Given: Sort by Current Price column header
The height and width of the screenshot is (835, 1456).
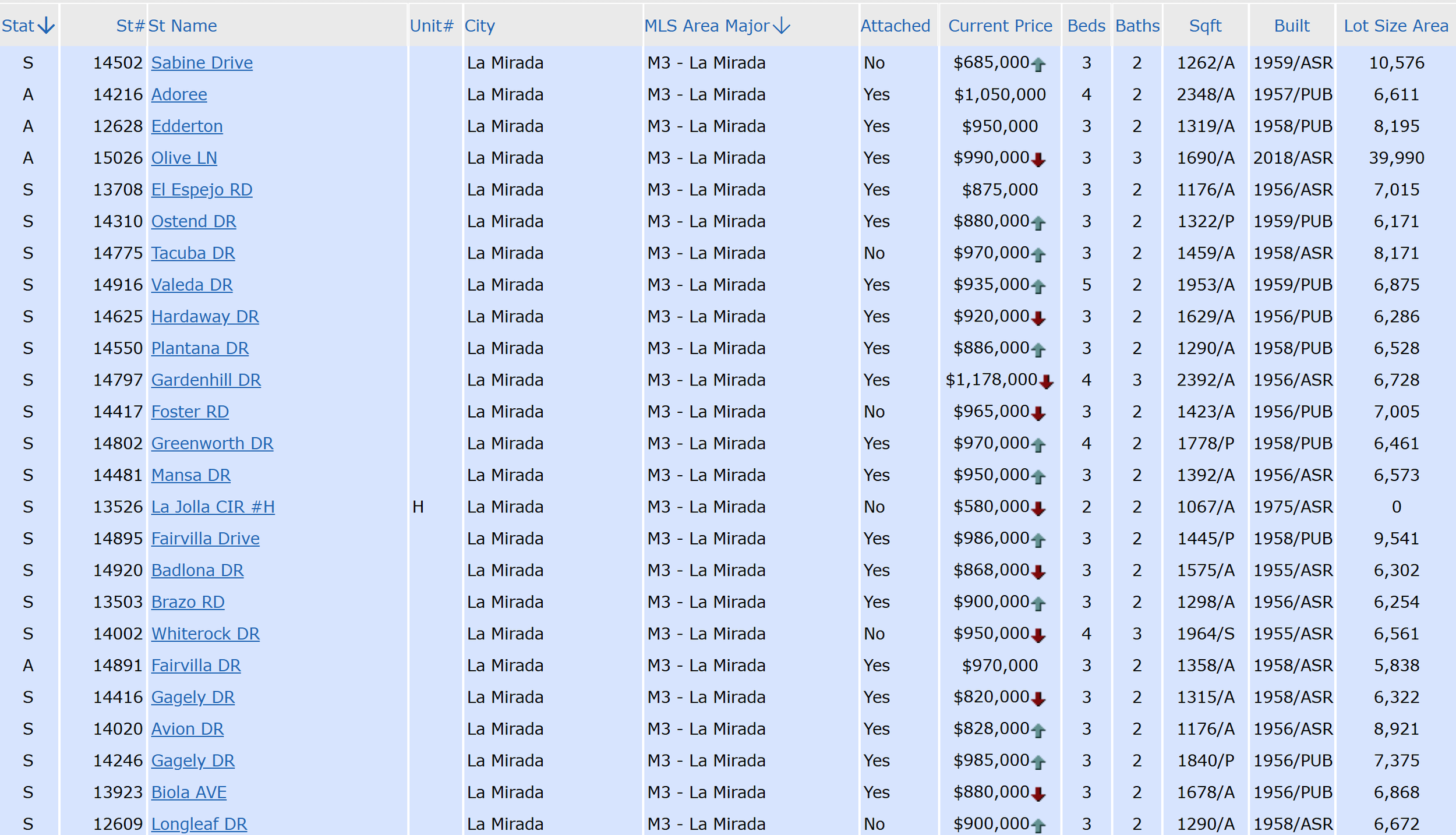Looking at the screenshot, I should pyautogui.click(x=1000, y=26).
